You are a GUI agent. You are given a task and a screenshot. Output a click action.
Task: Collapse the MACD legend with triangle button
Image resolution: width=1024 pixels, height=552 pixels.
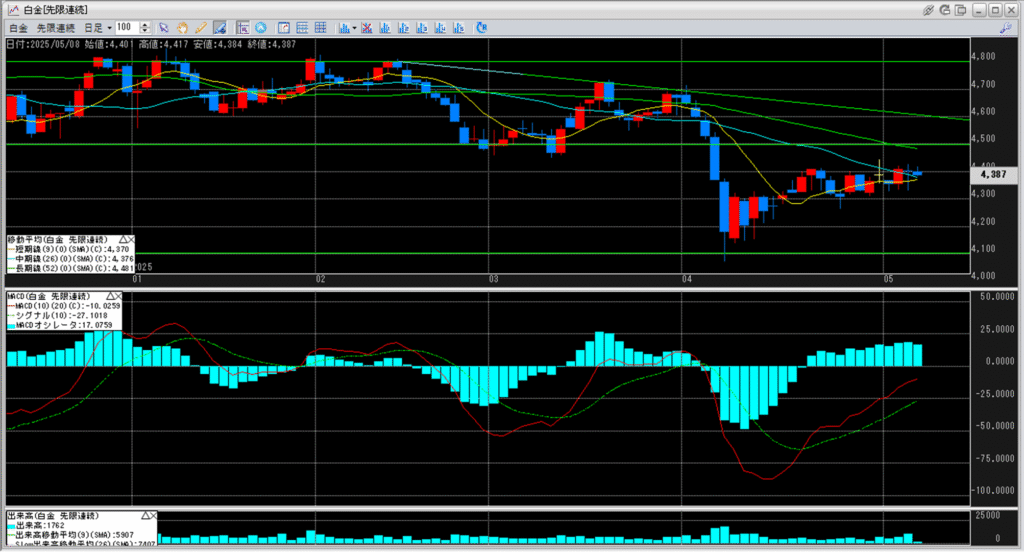[x=110, y=297]
